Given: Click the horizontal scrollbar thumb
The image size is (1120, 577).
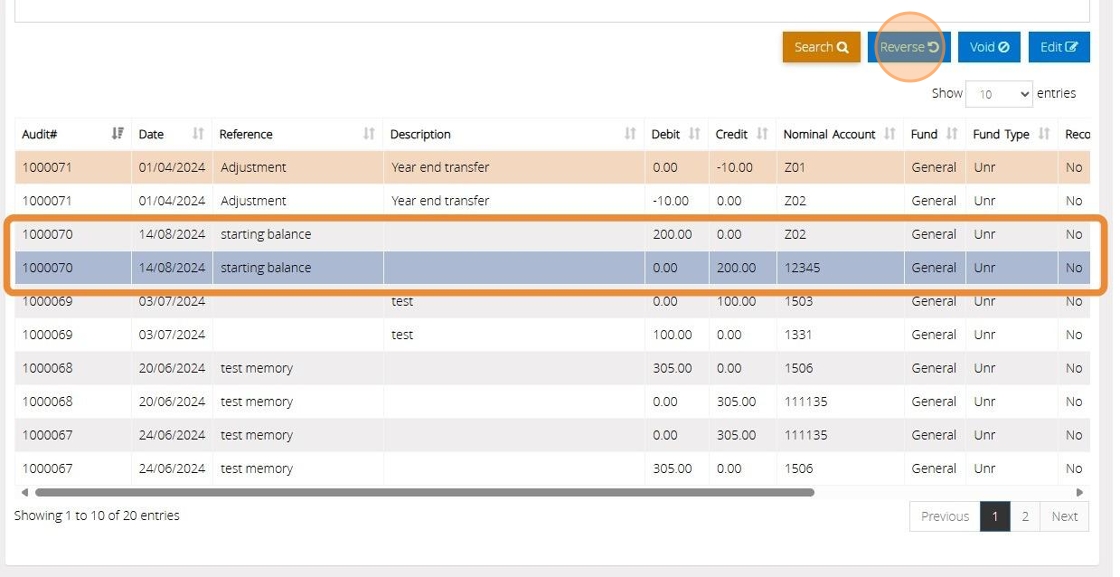Looking at the screenshot, I should tap(424, 492).
